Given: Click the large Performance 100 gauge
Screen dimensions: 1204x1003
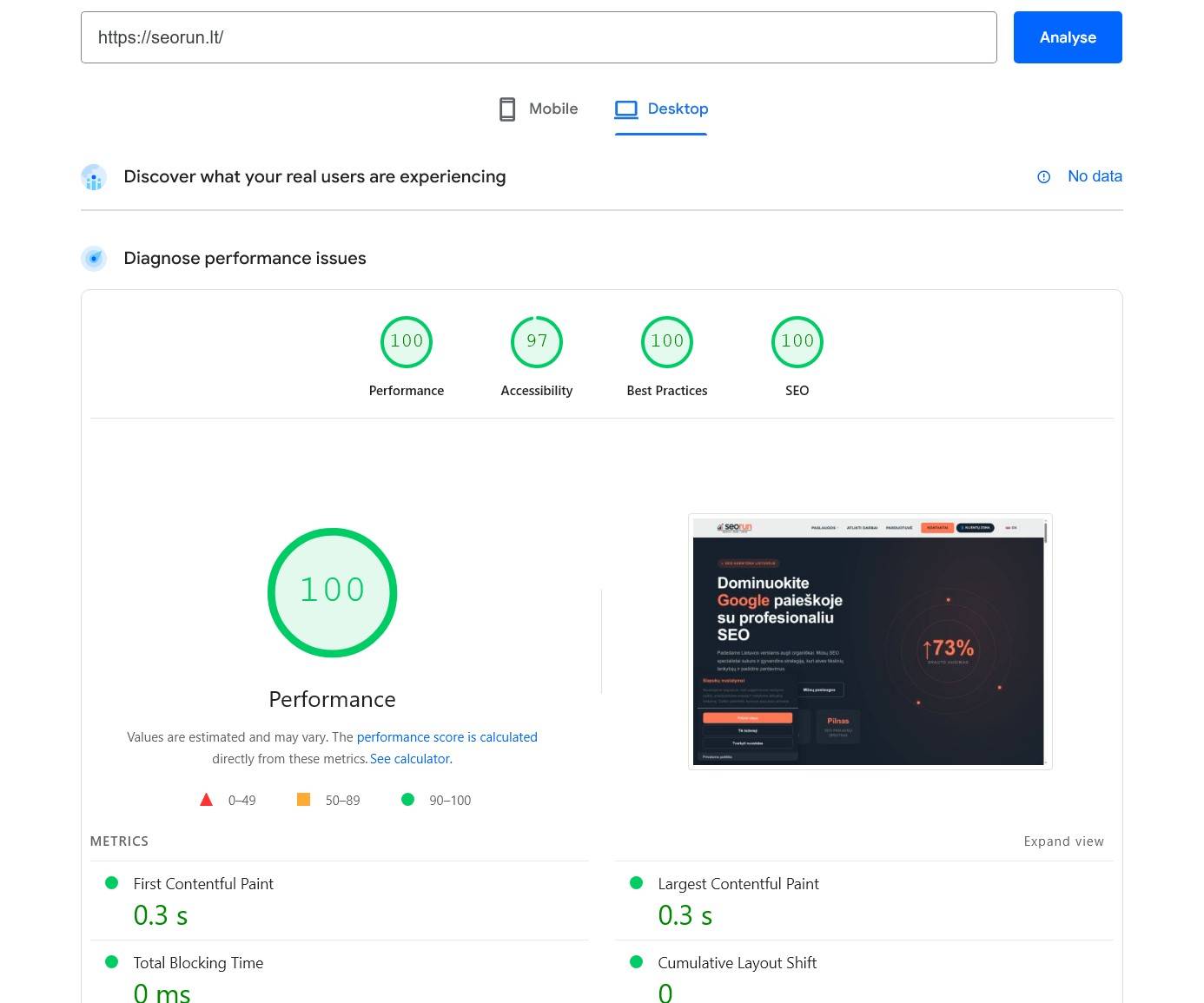Looking at the screenshot, I should (332, 591).
